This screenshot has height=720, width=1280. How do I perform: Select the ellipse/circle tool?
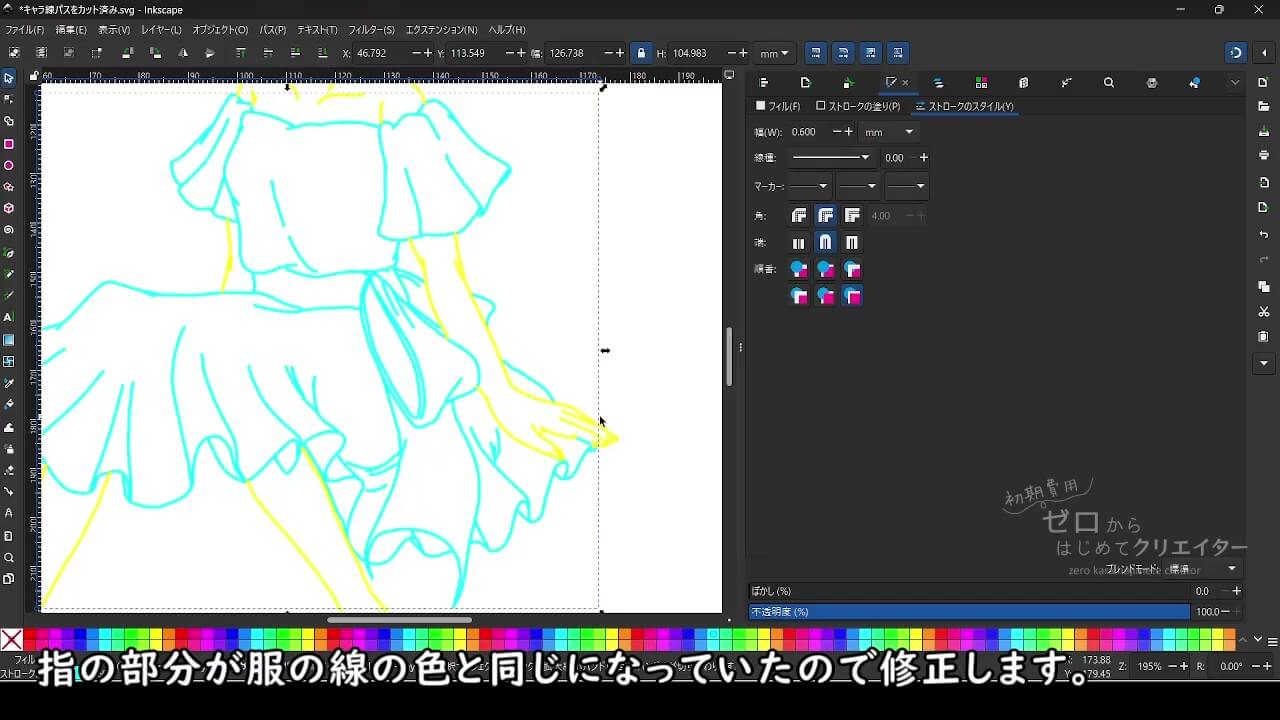(x=9, y=166)
